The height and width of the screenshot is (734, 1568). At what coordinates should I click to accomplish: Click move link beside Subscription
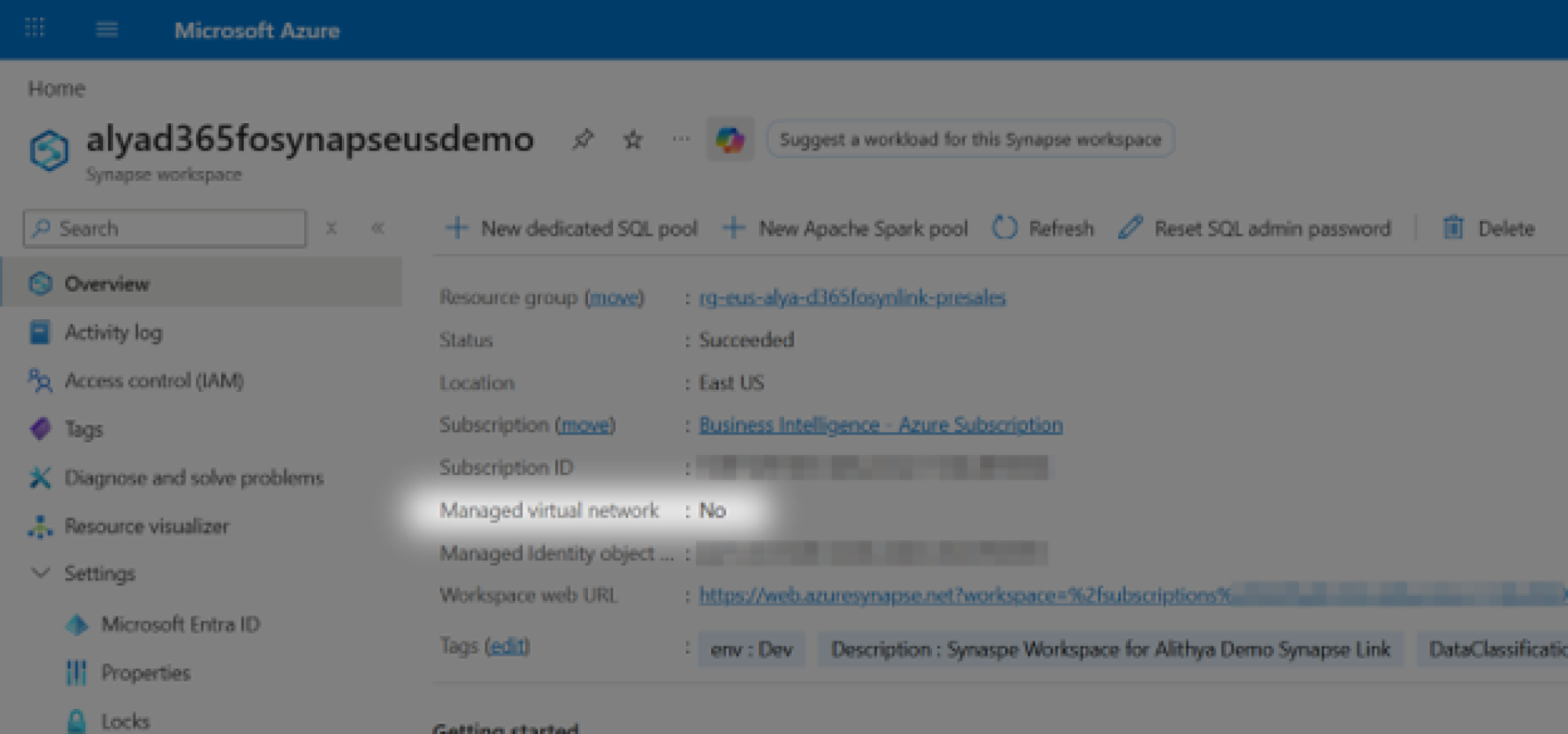[586, 425]
